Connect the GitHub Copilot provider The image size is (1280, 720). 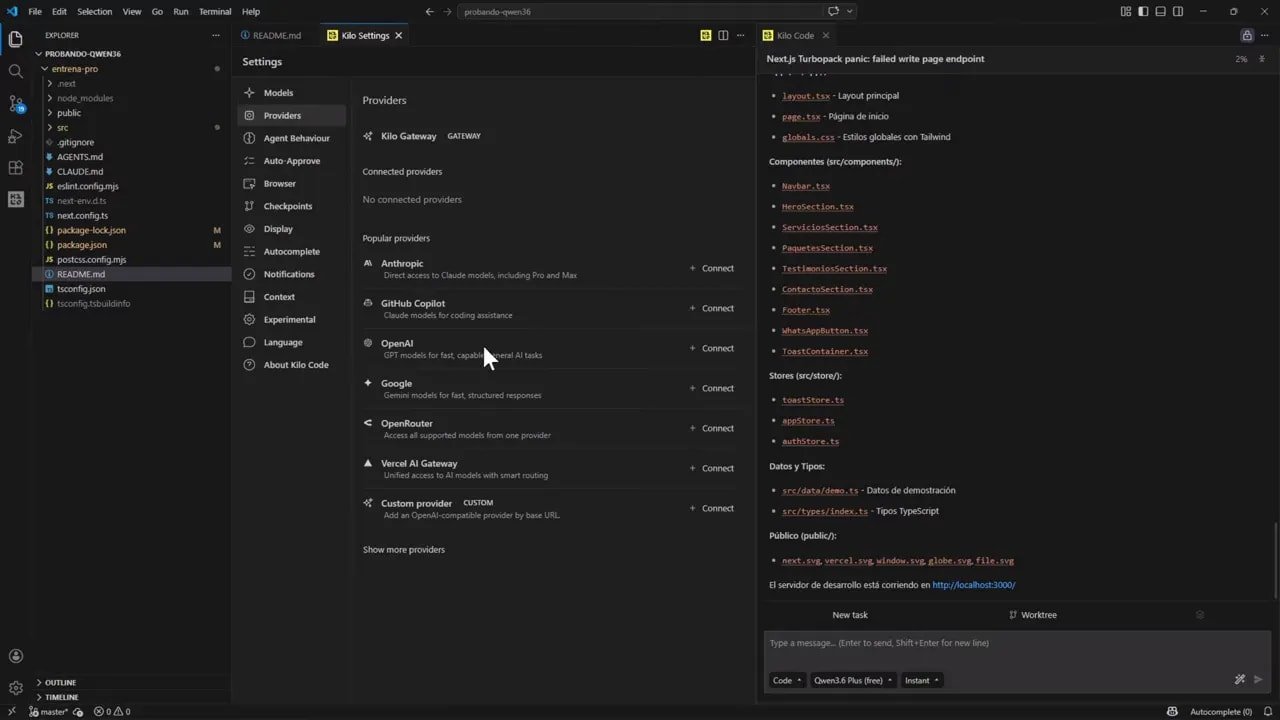712,308
